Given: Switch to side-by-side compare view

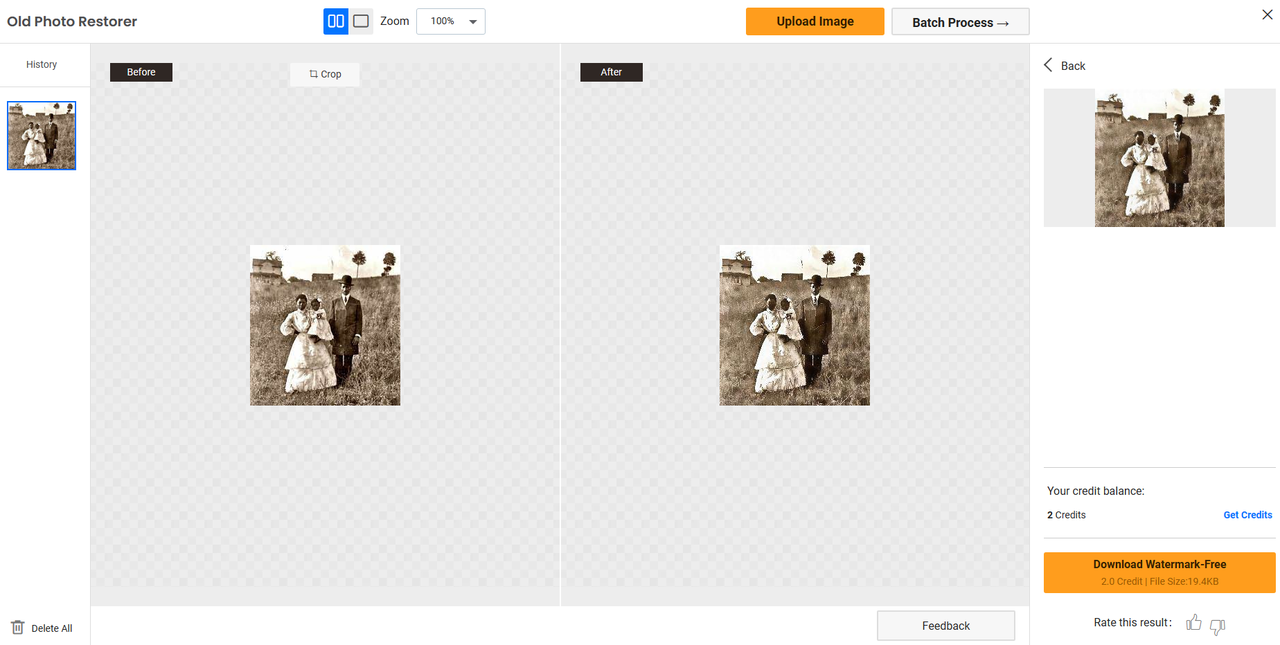Looking at the screenshot, I should click(x=336, y=21).
